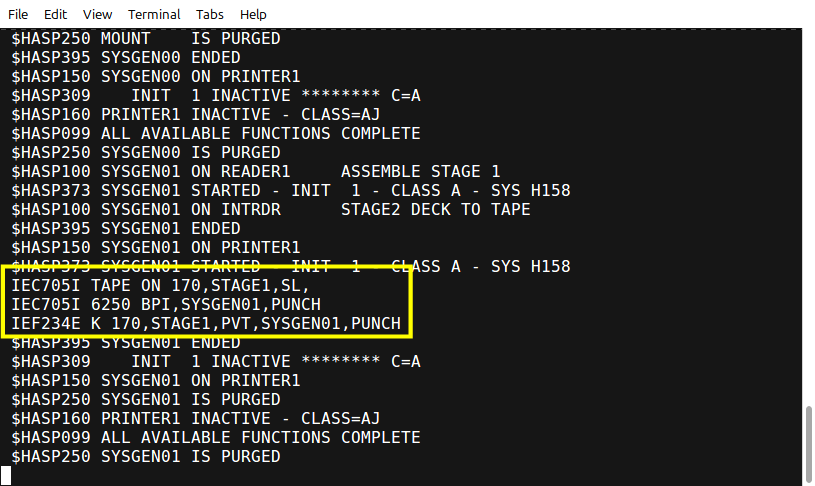The image size is (815, 486).
Task: Click the IEF234E K 170,STAGE1 line
Action: pyautogui.click(x=206, y=323)
